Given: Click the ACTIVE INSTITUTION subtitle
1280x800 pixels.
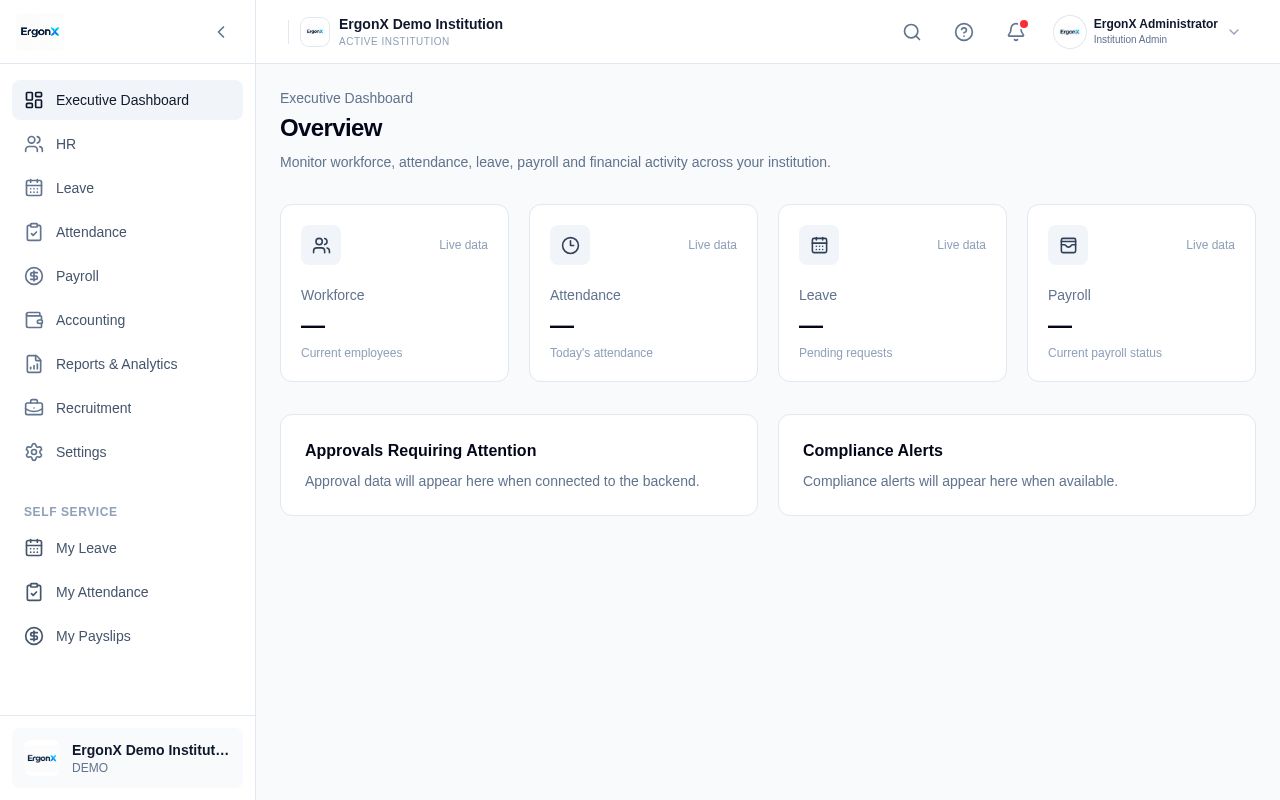Looking at the screenshot, I should [394, 42].
